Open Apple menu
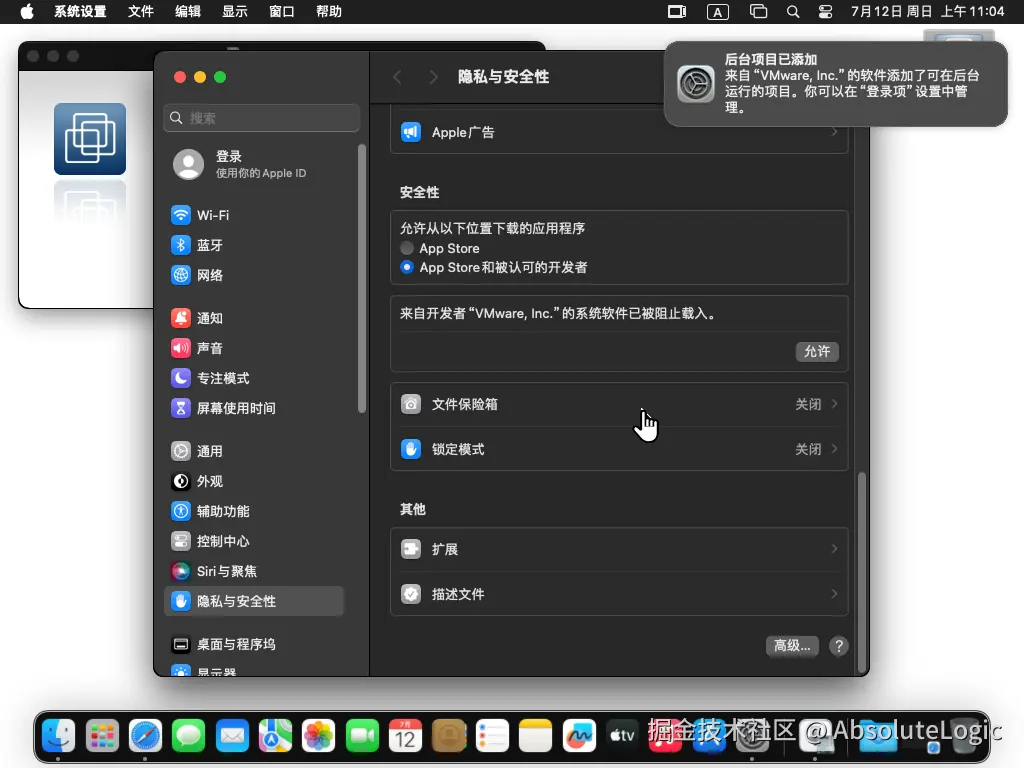Screen dimensions: 1024x768 pyautogui.click(x=27, y=12)
